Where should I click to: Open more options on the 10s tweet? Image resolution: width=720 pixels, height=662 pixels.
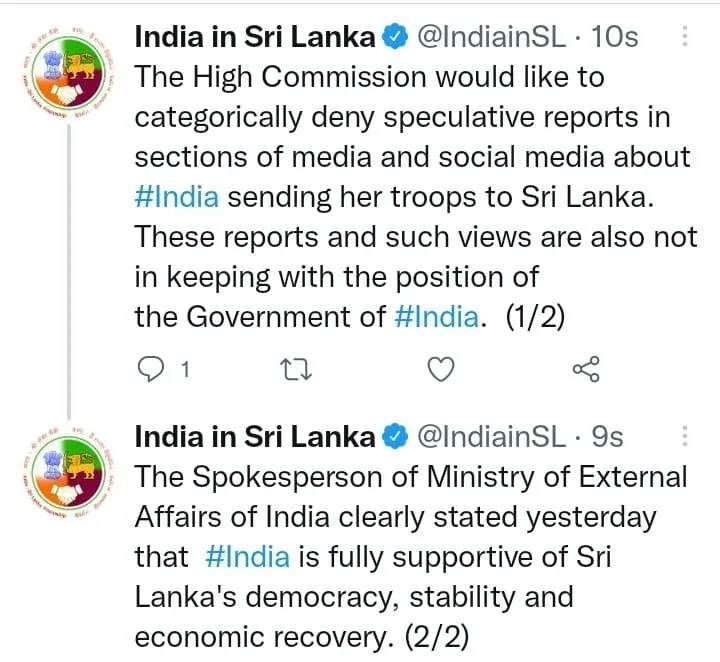coord(684,36)
